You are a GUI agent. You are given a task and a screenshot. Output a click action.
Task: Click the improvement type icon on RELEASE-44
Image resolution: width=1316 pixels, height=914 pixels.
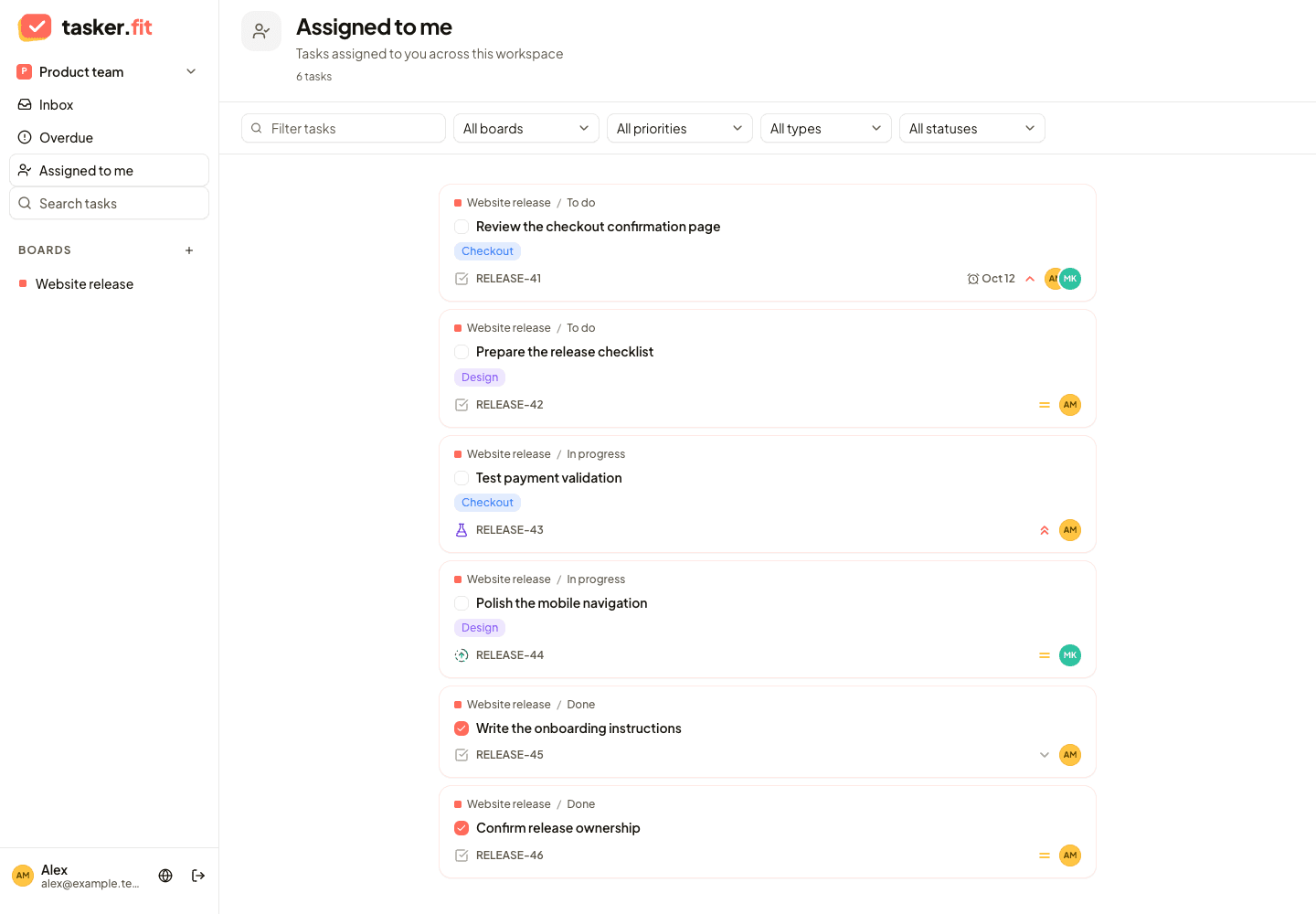coord(462,655)
